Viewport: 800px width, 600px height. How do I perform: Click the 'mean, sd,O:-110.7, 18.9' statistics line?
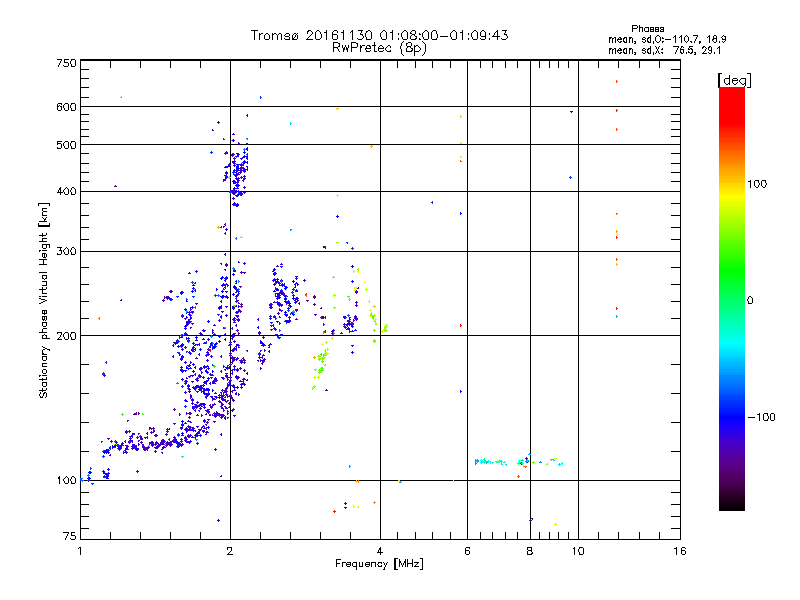click(x=667, y=39)
